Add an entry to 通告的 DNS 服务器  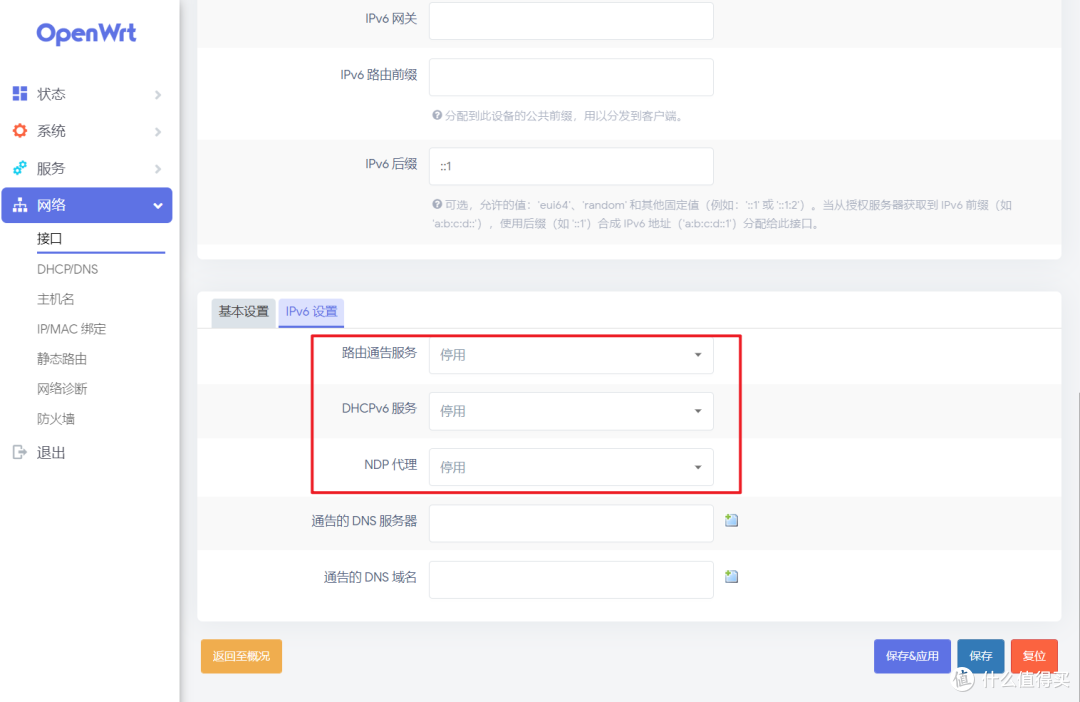click(x=731, y=519)
